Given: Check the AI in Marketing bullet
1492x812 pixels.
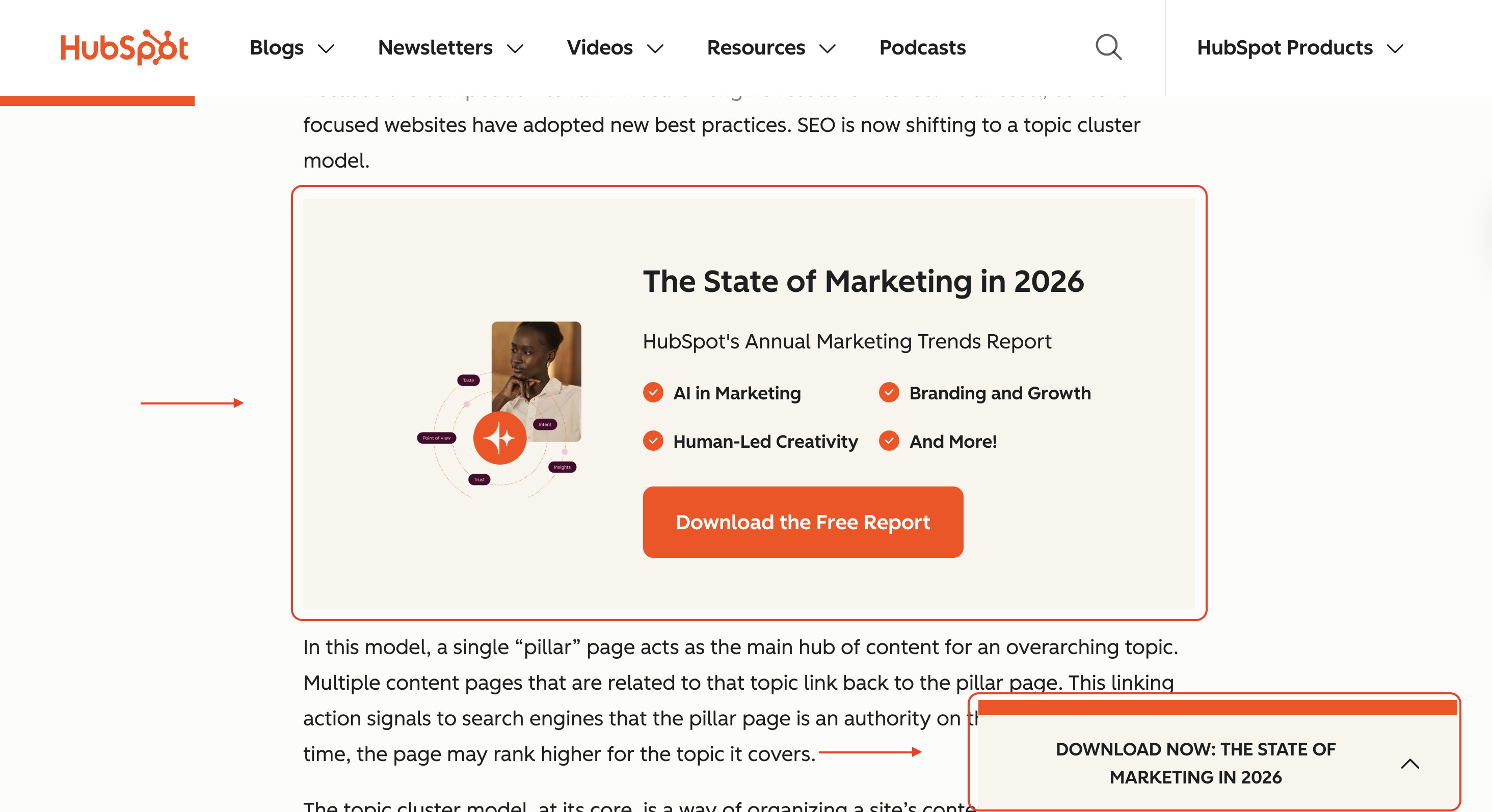Looking at the screenshot, I should [653, 393].
